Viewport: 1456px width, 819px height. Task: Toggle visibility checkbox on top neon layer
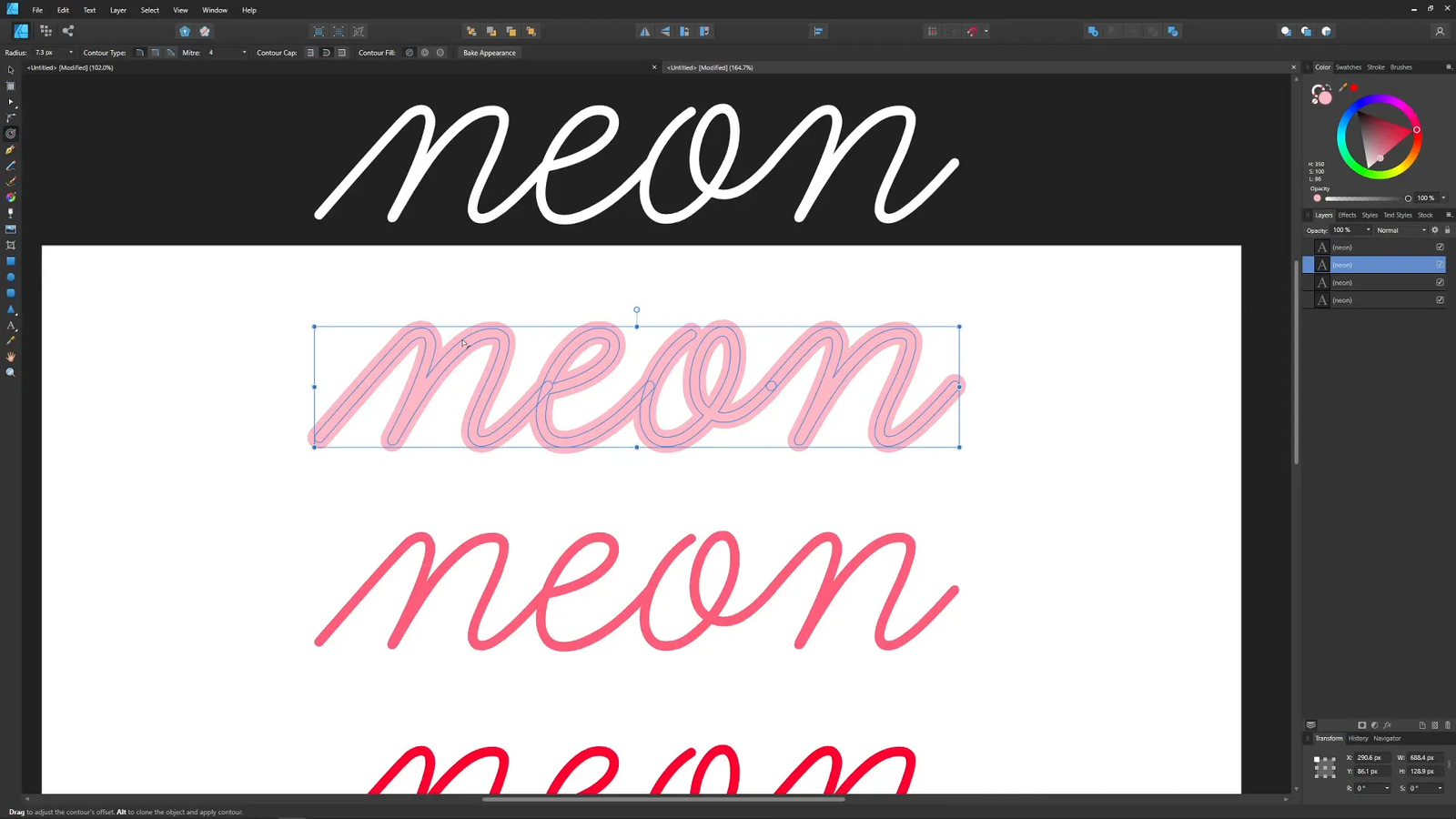click(1440, 247)
